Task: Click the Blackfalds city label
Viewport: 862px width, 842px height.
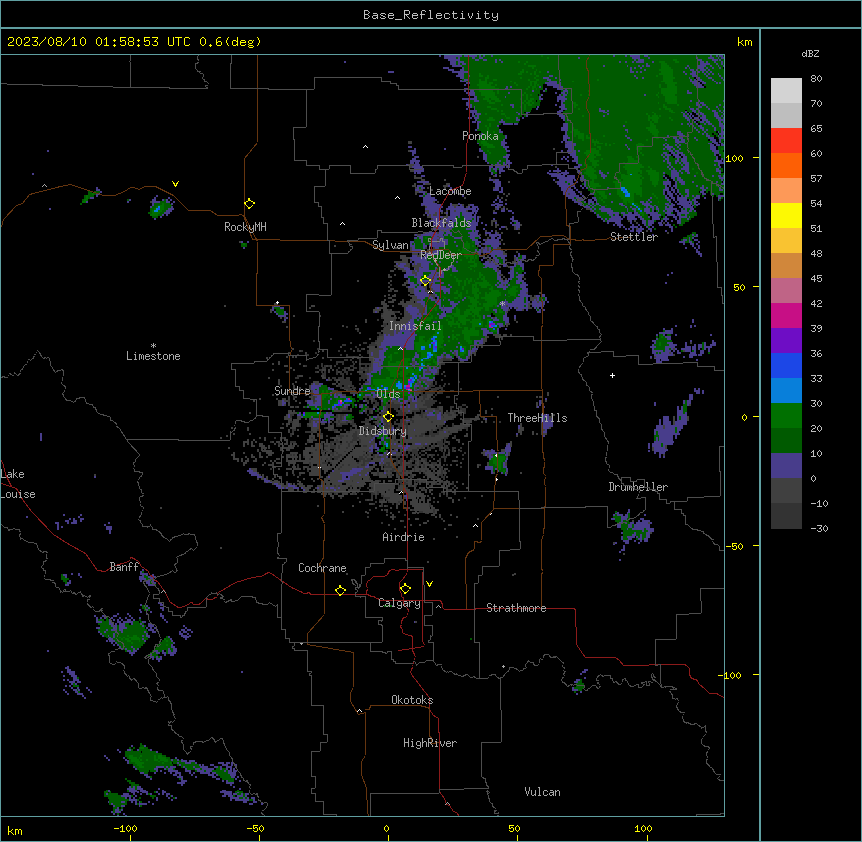Action: point(441,223)
